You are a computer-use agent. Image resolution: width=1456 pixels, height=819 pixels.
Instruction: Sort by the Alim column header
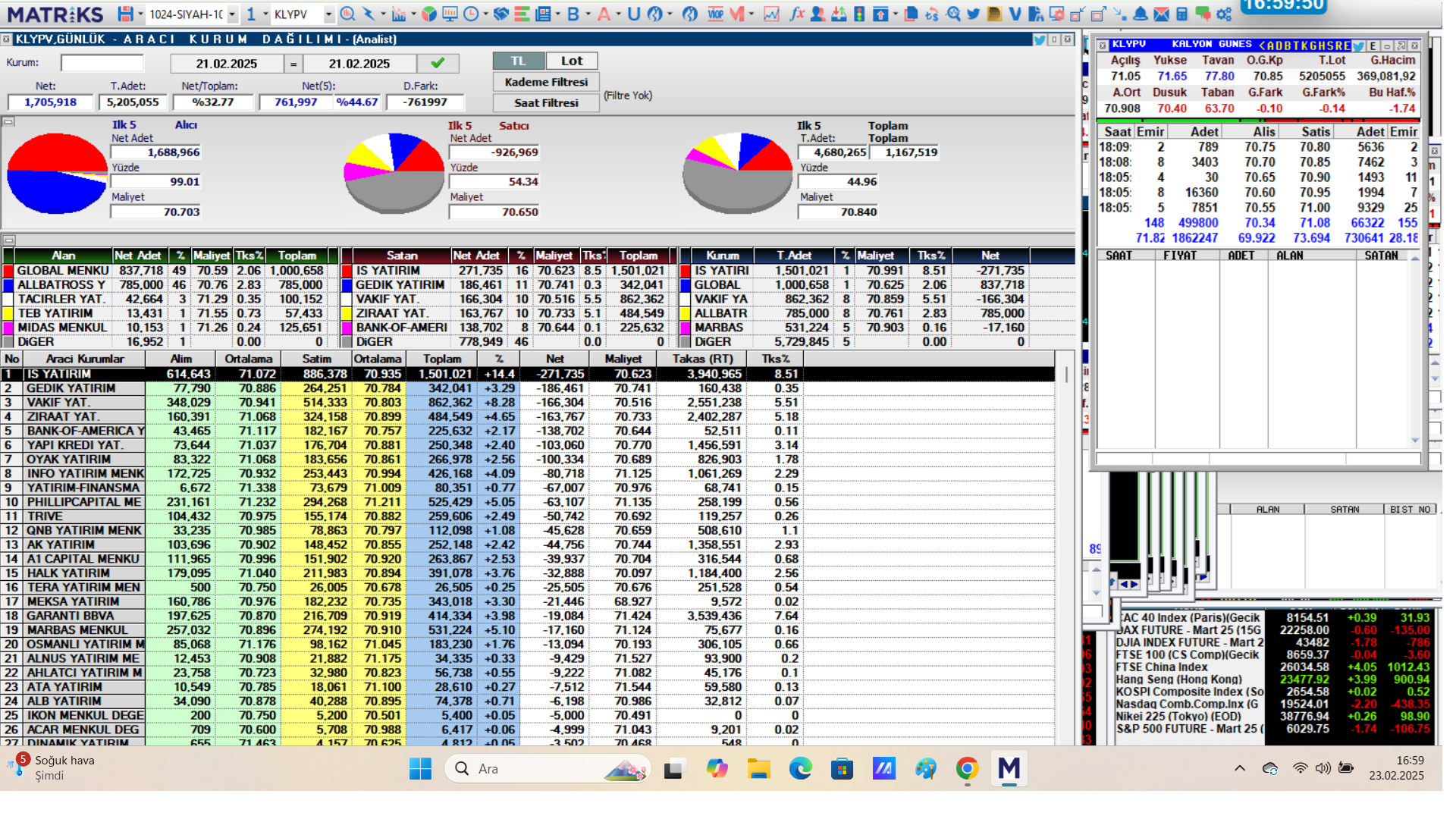coord(180,359)
